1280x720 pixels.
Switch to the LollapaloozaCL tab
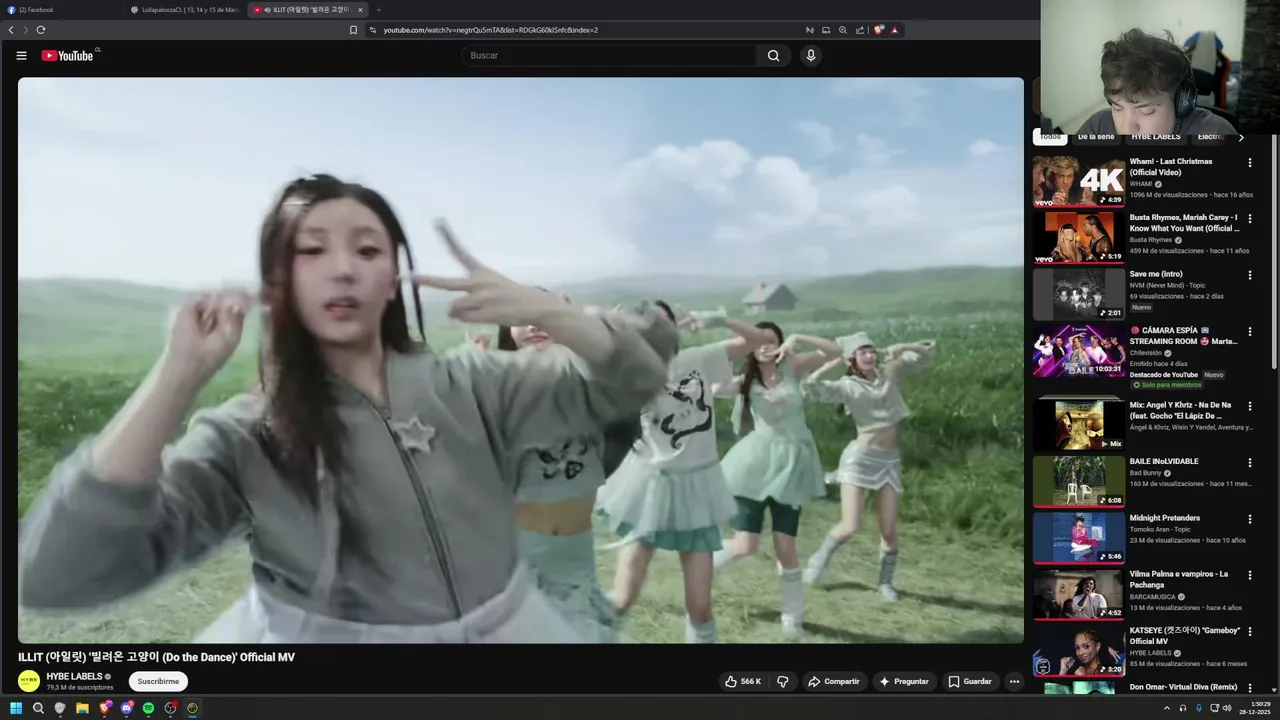pyautogui.click(x=185, y=10)
